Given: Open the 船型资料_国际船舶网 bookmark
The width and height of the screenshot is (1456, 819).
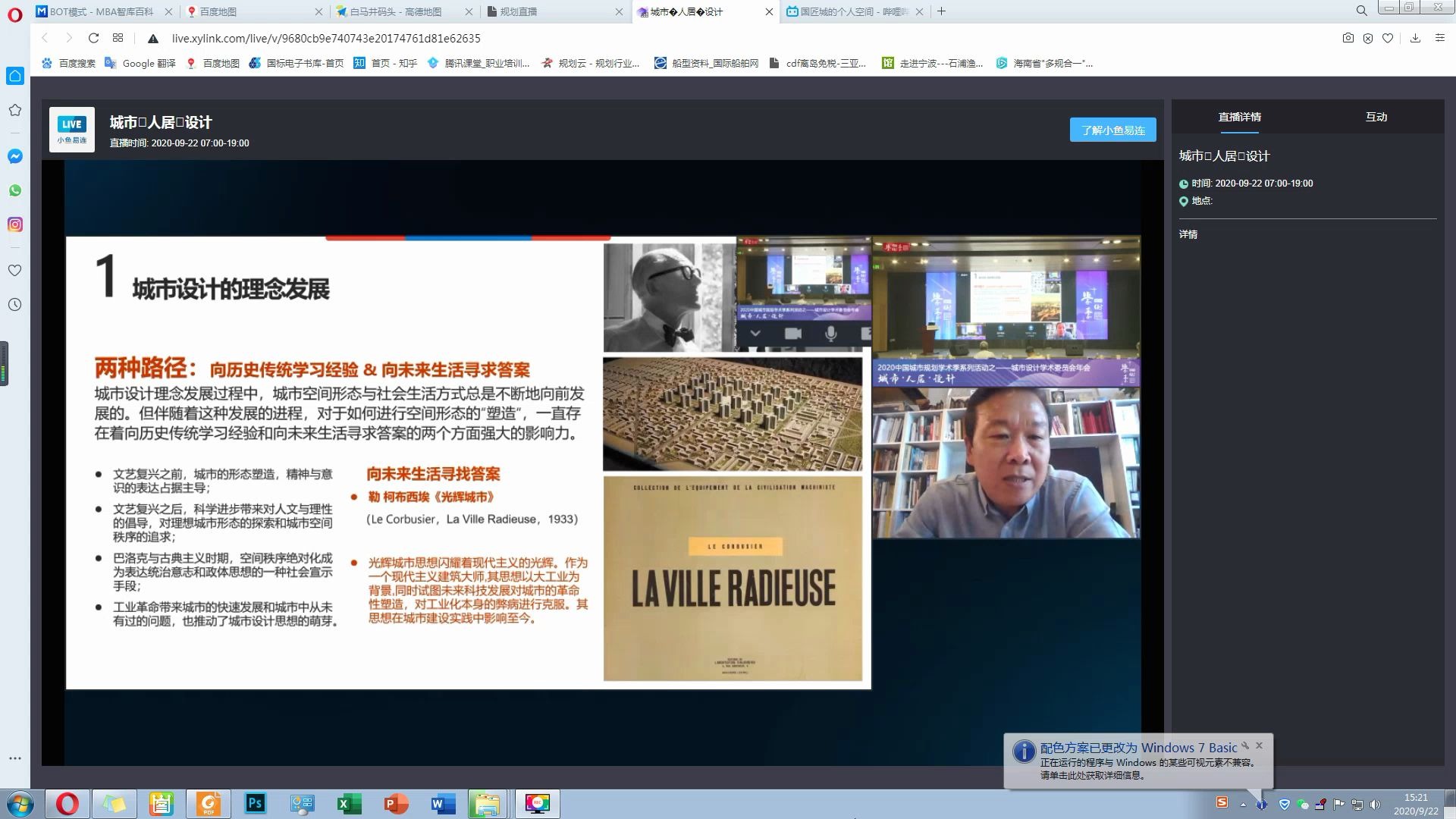Looking at the screenshot, I should click(706, 63).
